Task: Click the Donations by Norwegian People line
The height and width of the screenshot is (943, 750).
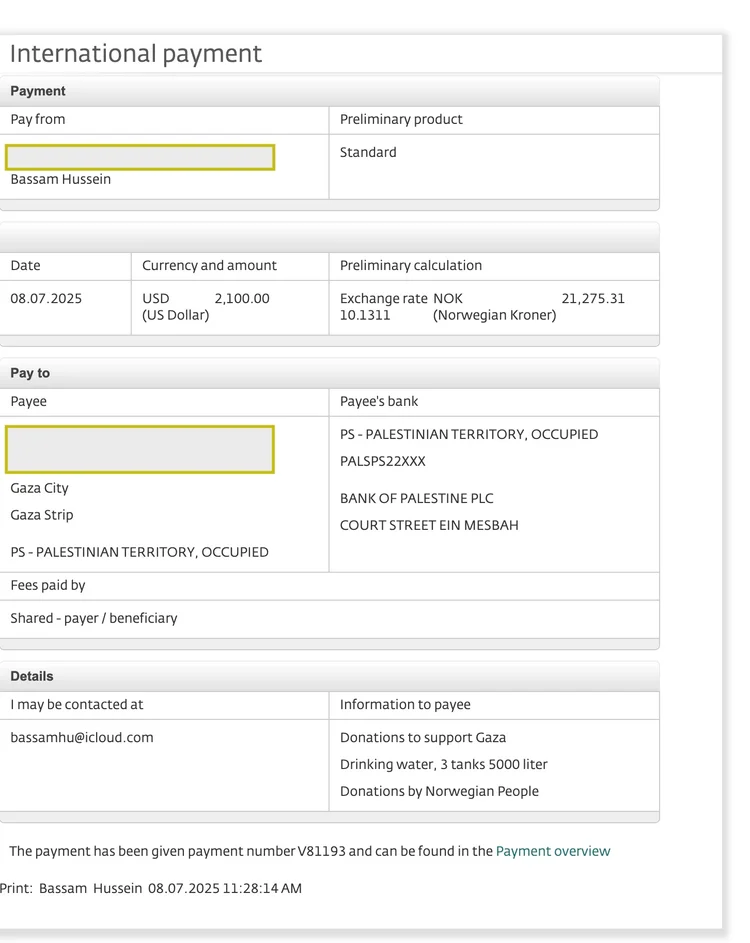Action: [439, 791]
